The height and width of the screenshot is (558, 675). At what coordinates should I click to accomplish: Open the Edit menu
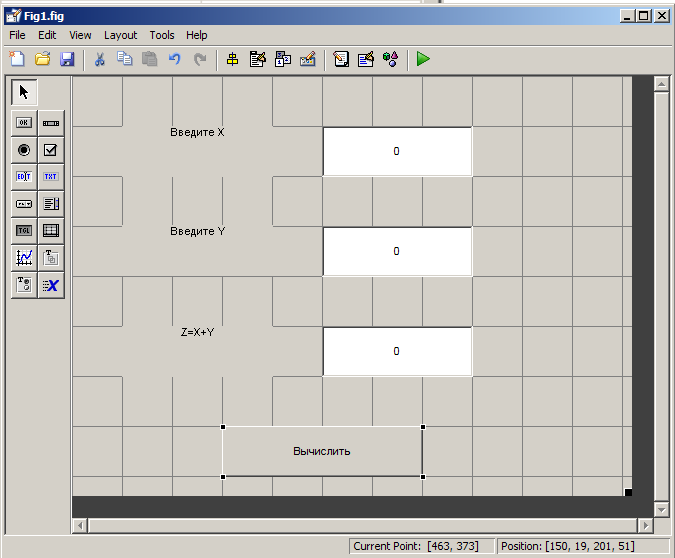[47, 35]
